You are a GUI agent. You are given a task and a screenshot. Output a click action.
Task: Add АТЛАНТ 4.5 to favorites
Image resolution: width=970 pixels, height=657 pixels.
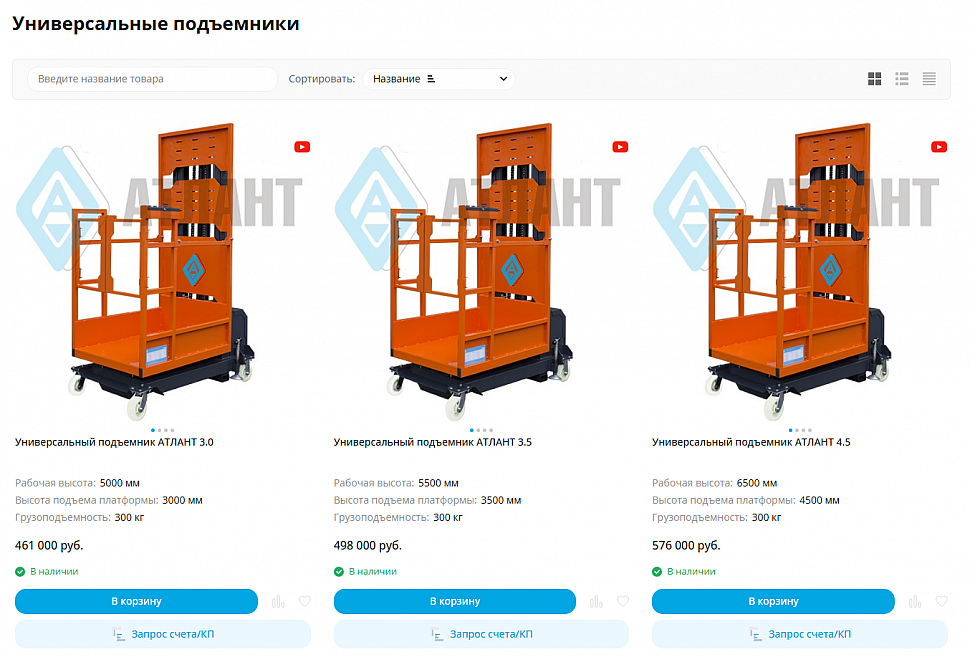(x=941, y=601)
